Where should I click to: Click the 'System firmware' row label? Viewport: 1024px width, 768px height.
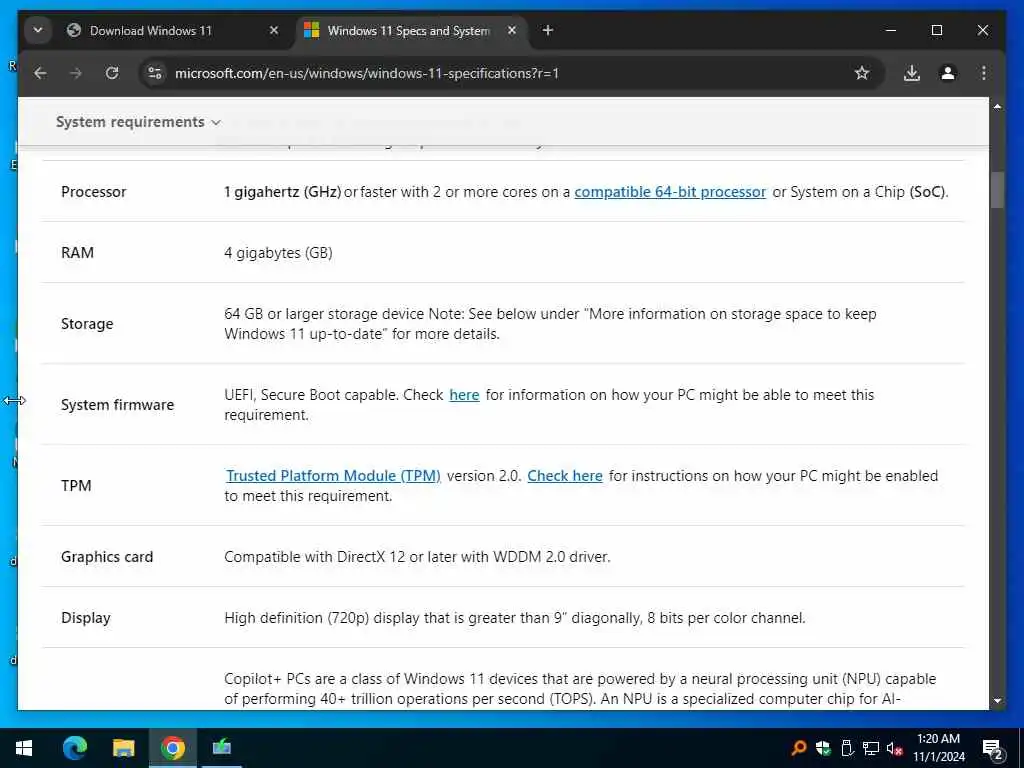[x=118, y=405]
